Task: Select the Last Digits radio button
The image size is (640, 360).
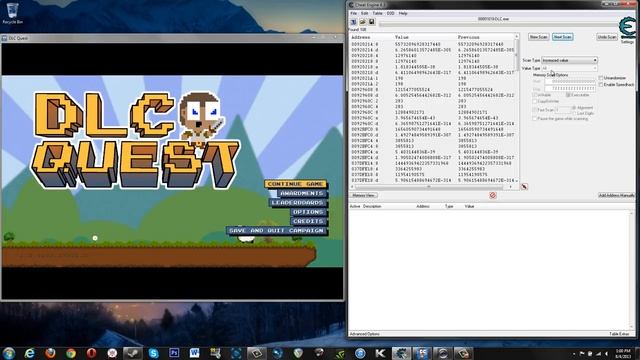Action: click(574, 113)
